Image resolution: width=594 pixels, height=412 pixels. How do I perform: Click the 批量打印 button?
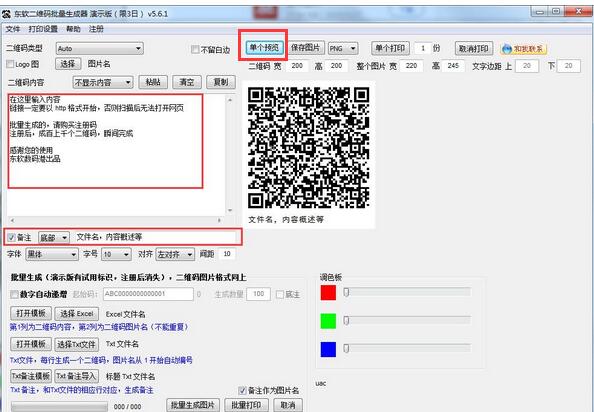246,405
